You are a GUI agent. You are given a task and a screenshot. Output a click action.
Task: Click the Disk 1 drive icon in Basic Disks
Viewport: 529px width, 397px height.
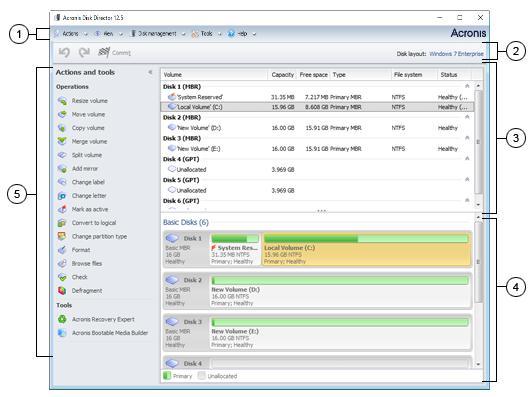point(172,238)
